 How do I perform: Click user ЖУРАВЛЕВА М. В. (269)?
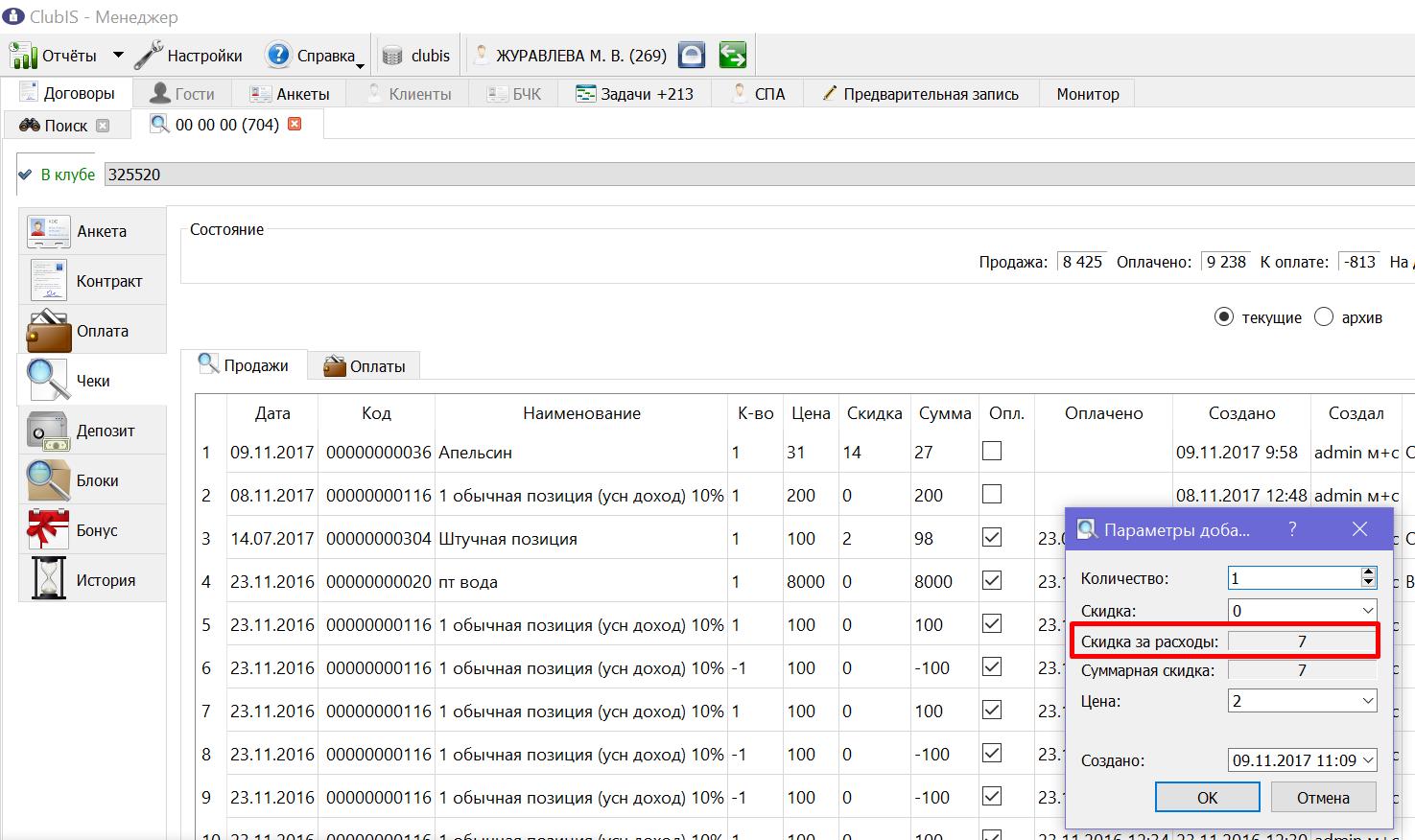(581, 56)
